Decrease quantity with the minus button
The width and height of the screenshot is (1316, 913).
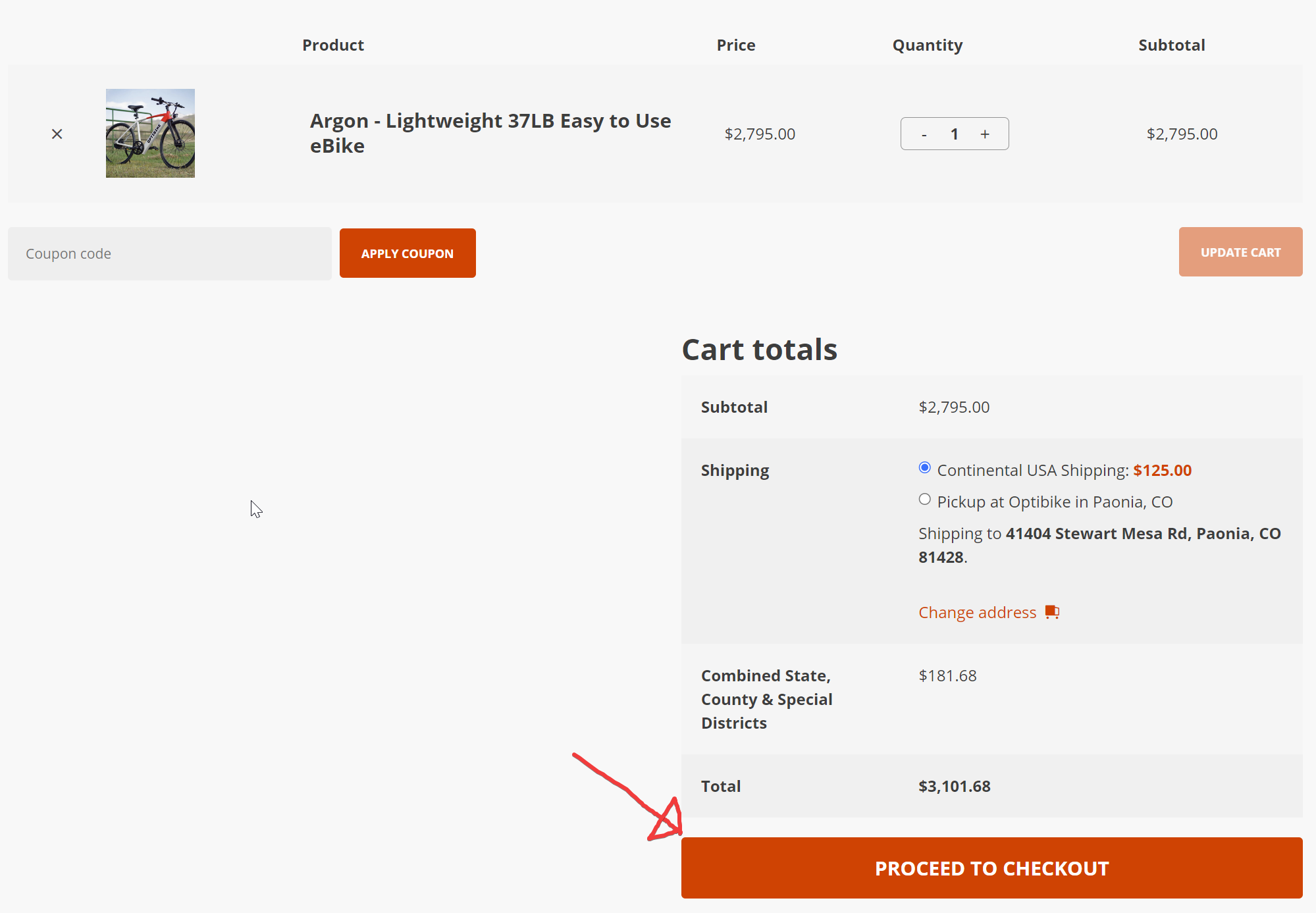[x=924, y=134]
